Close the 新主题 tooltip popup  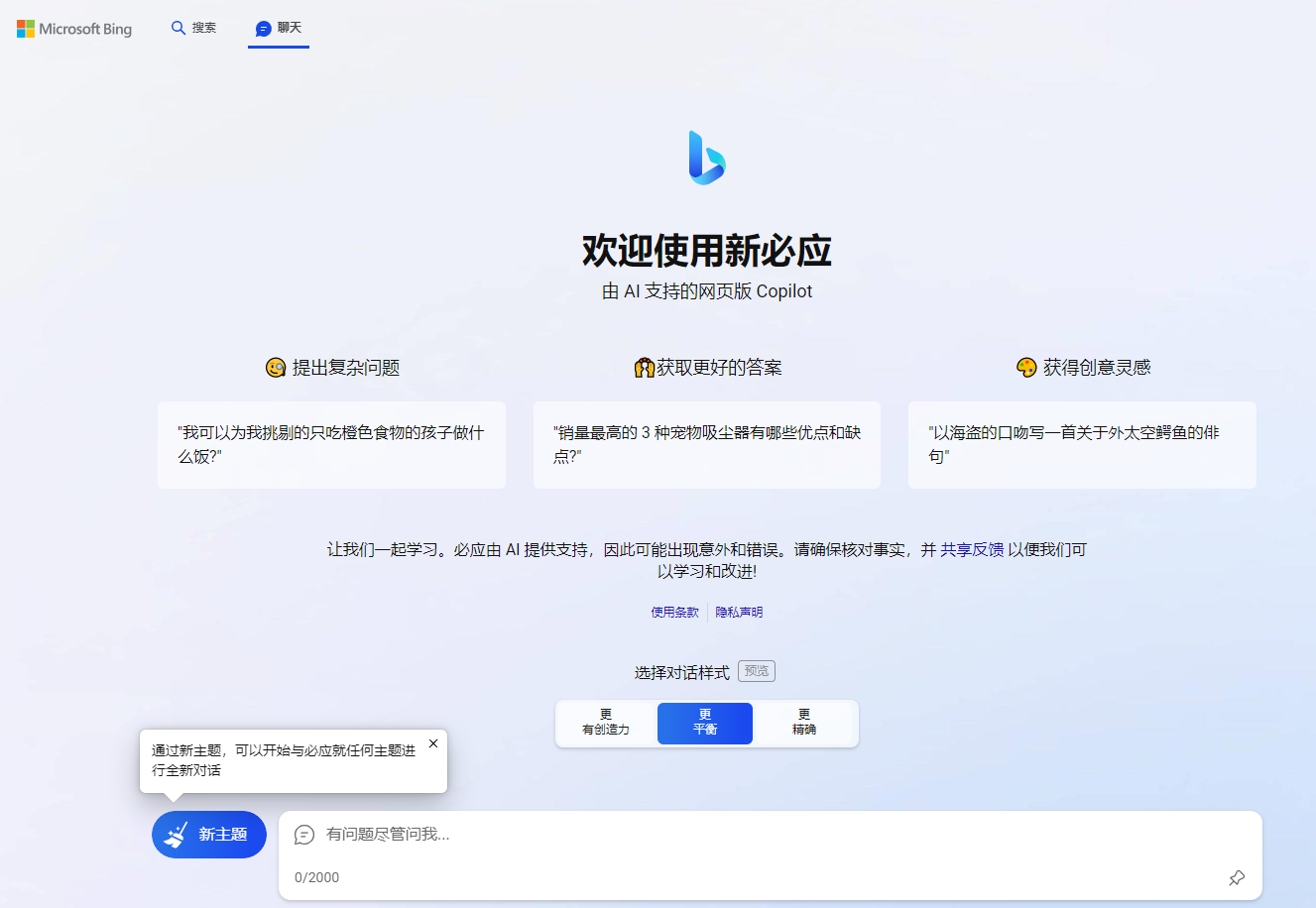[433, 743]
